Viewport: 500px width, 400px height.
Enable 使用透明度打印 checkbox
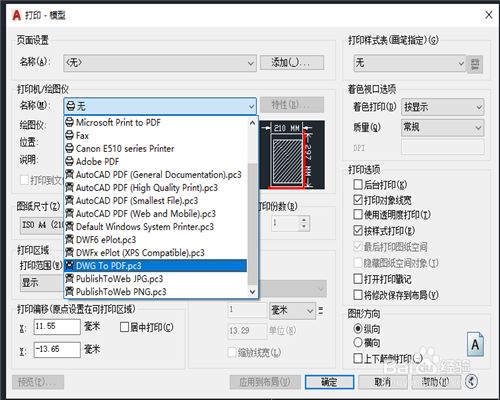click(358, 214)
